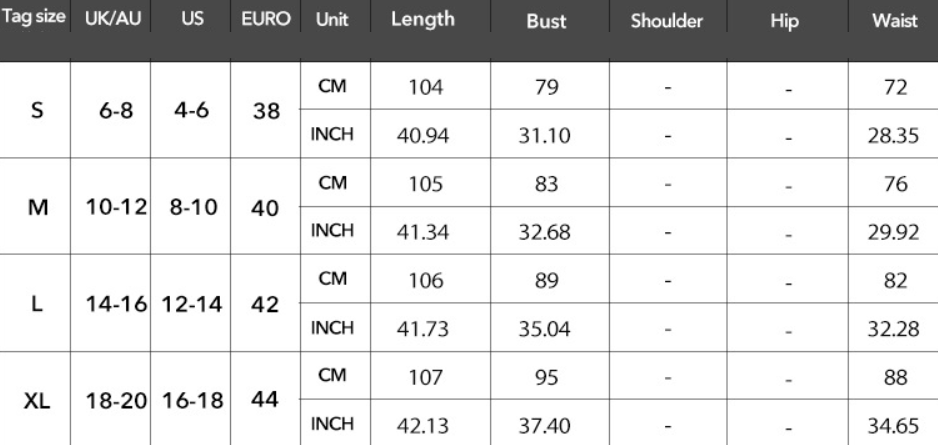
Task: Click the length value 107
Action: 425,377
